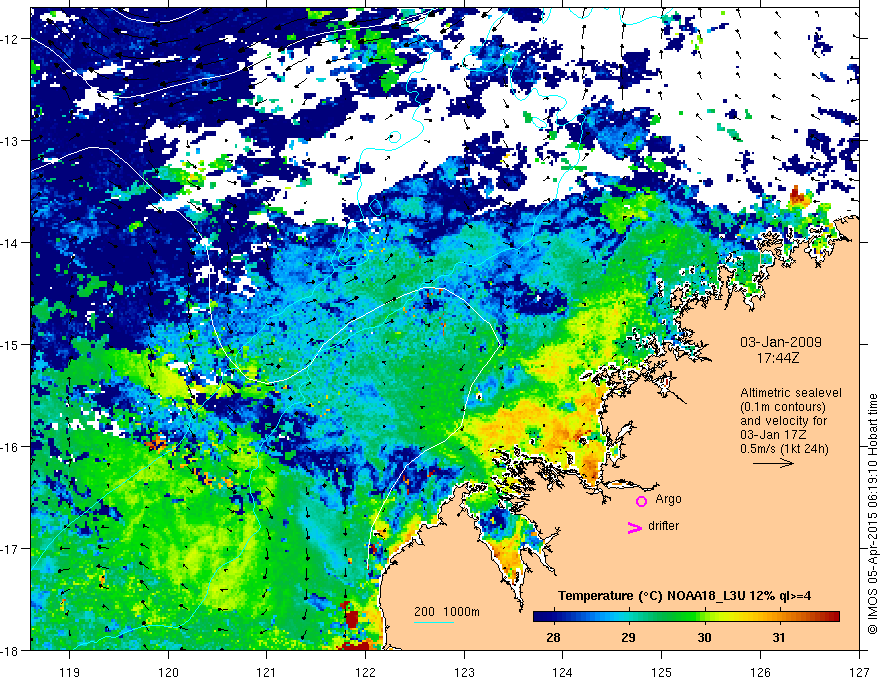Click the magenta drifter arrowhead legend symbol
Image resolution: width=880 pixels, height=680 pixels.
(634, 528)
